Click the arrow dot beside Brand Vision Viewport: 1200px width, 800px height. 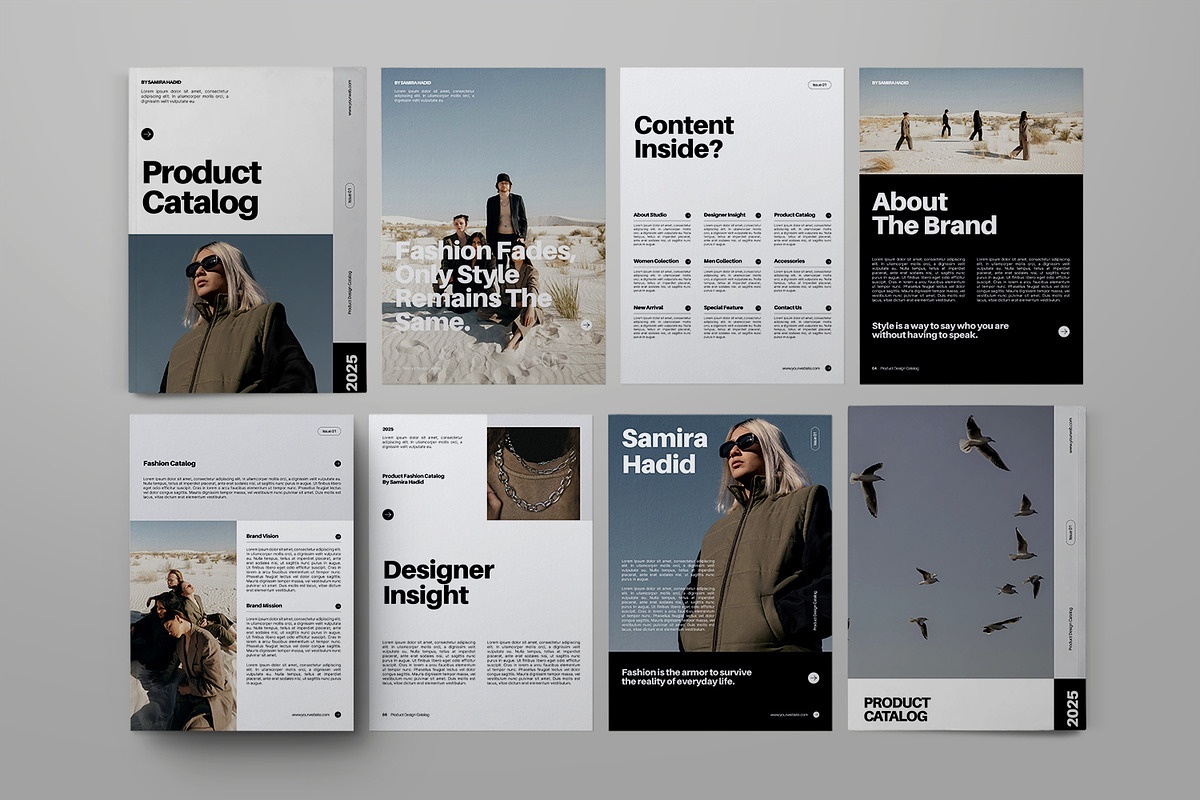[338, 537]
